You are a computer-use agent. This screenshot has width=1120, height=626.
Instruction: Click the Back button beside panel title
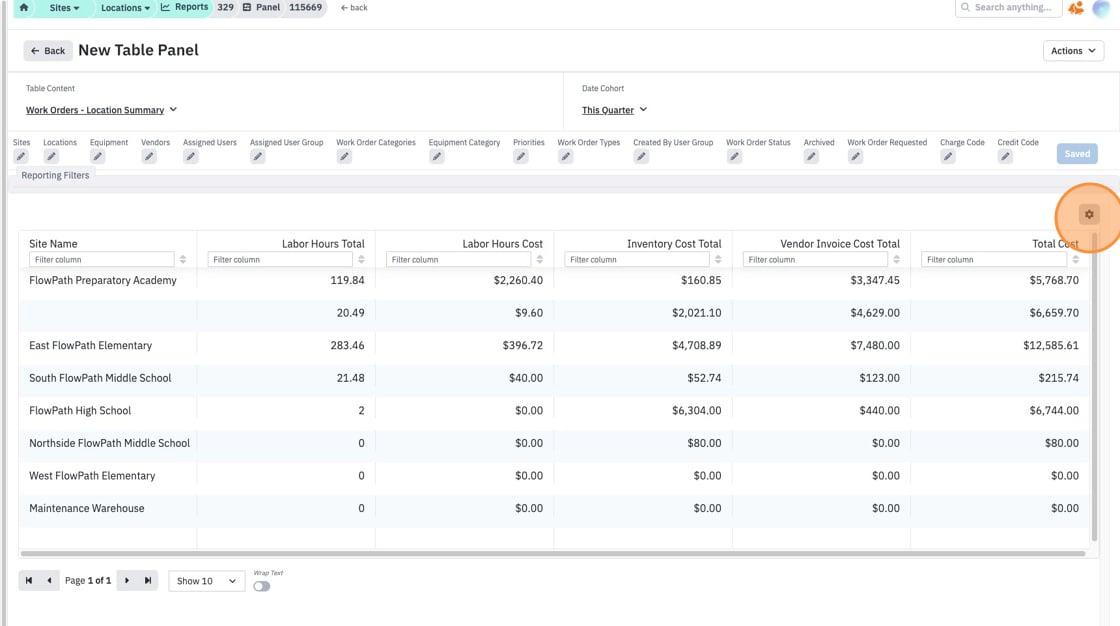point(48,51)
